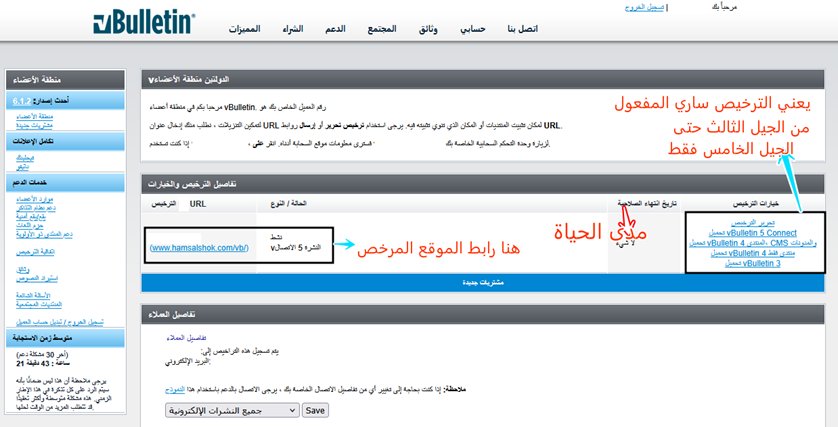Click the خيارات الترخيص column header
The width and height of the screenshot is (838, 427).
pos(756,204)
